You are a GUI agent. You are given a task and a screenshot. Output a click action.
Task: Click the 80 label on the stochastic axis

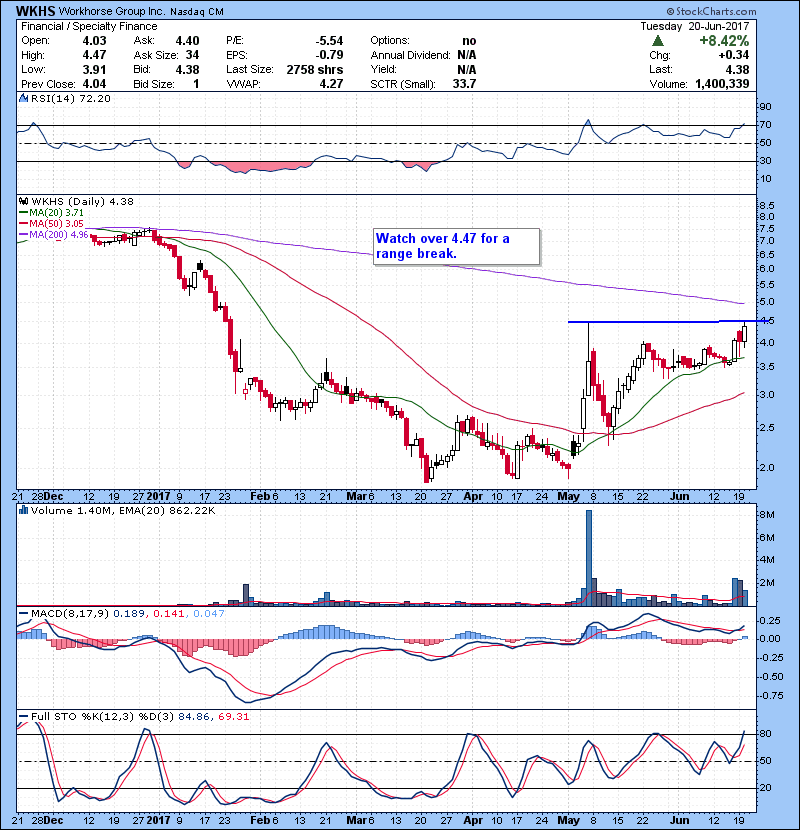(765, 734)
